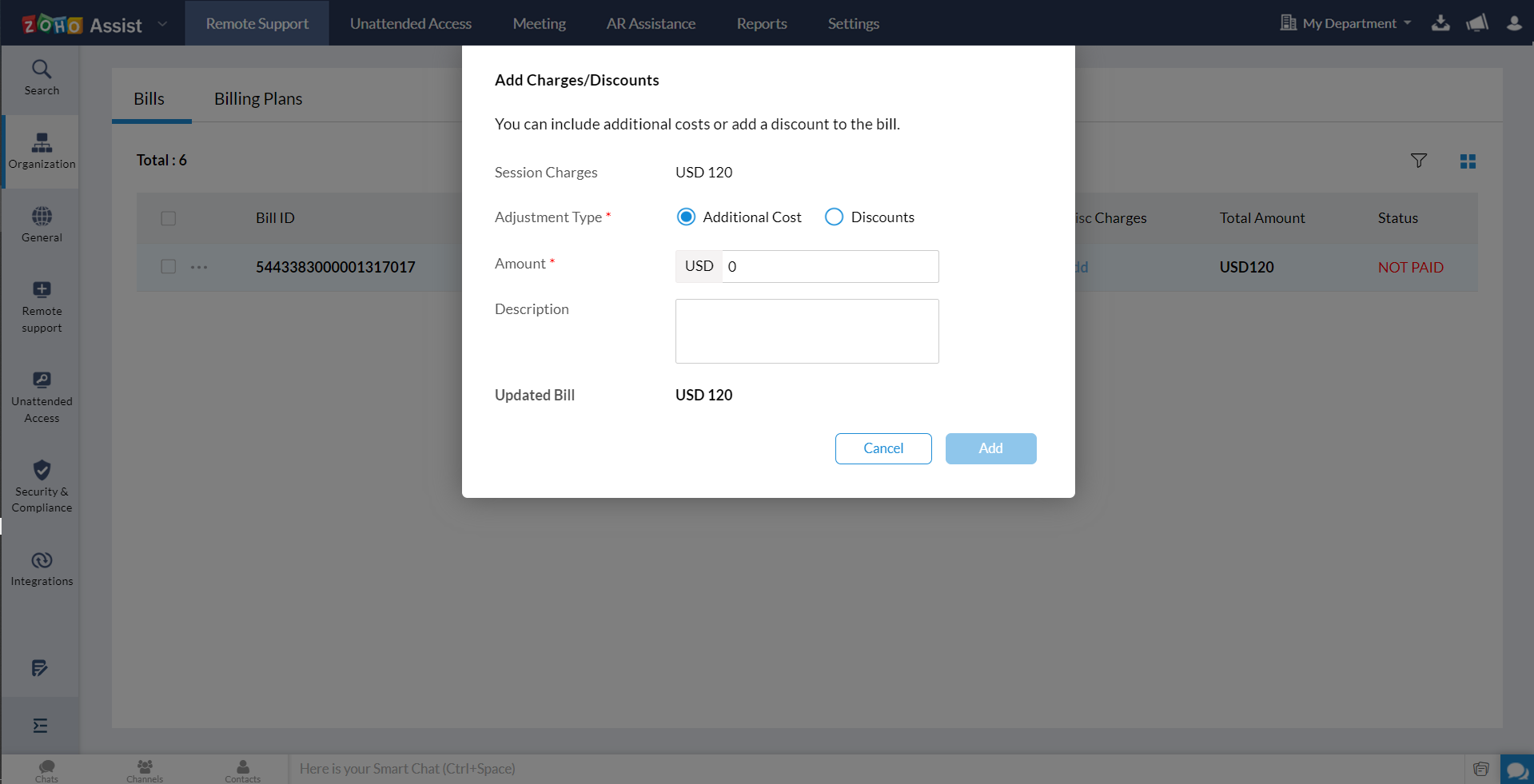Select the Integrations sidebar icon
This screenshot has width=1534, height=784.
[41, 567]
